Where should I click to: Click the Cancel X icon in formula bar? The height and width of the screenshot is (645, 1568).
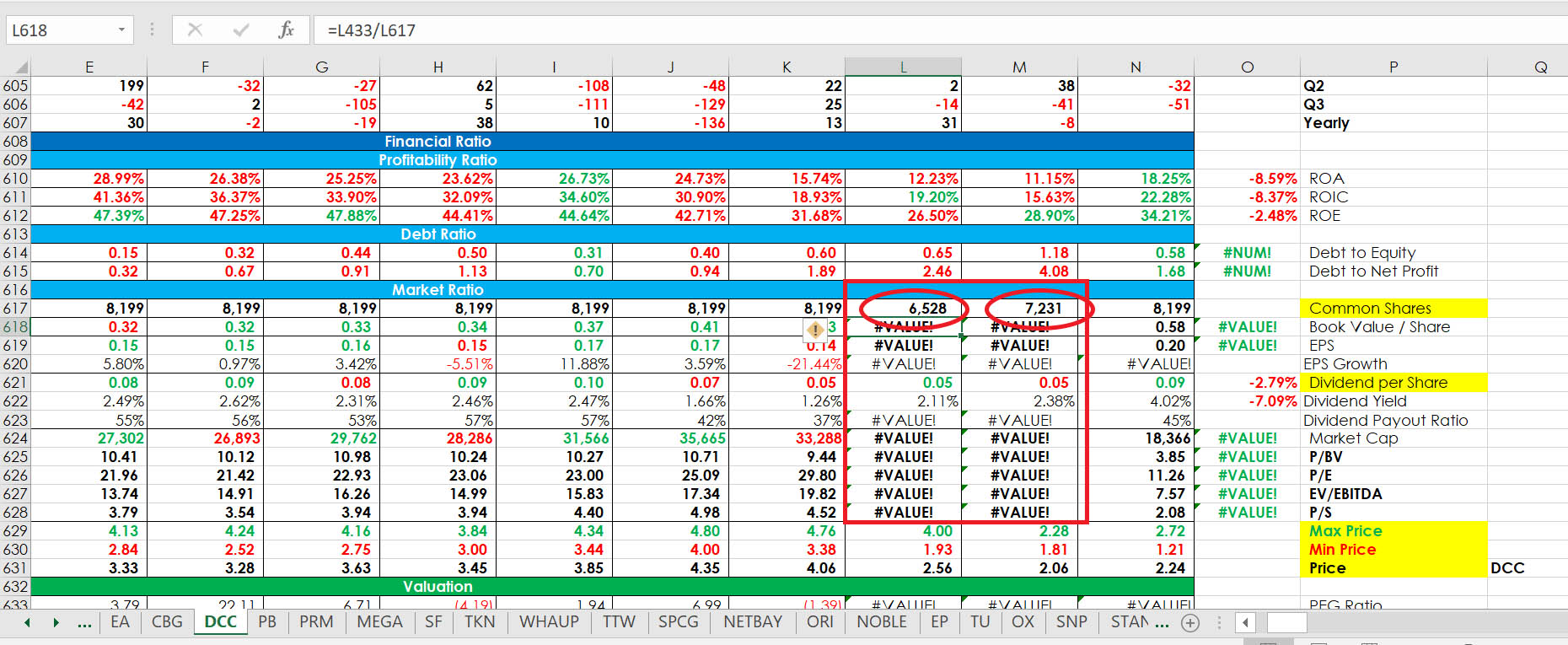(195, 30)
